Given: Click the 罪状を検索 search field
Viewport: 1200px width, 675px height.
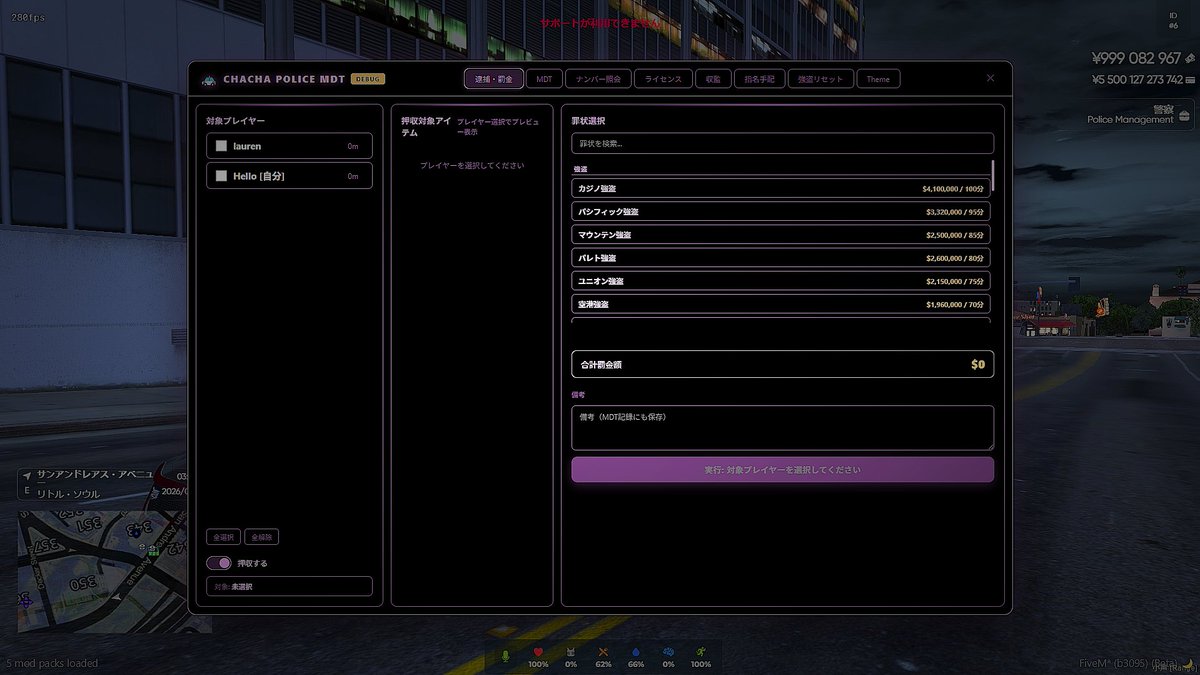Looking at the screenshot, I should click(x=782, y=143).
